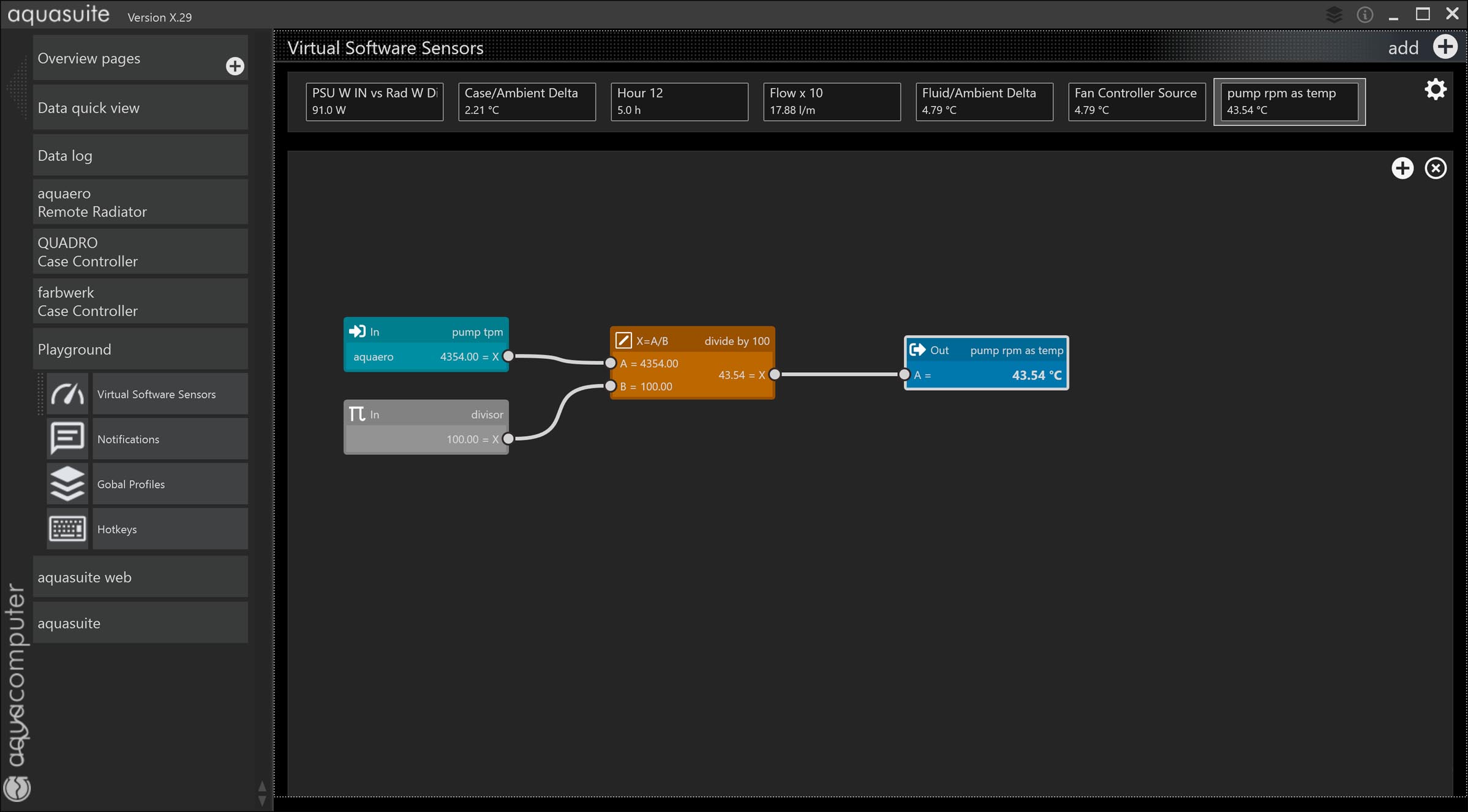Click the Virtual Software Sensors gauge icon
1468x812 pixels.
point(67,394)
